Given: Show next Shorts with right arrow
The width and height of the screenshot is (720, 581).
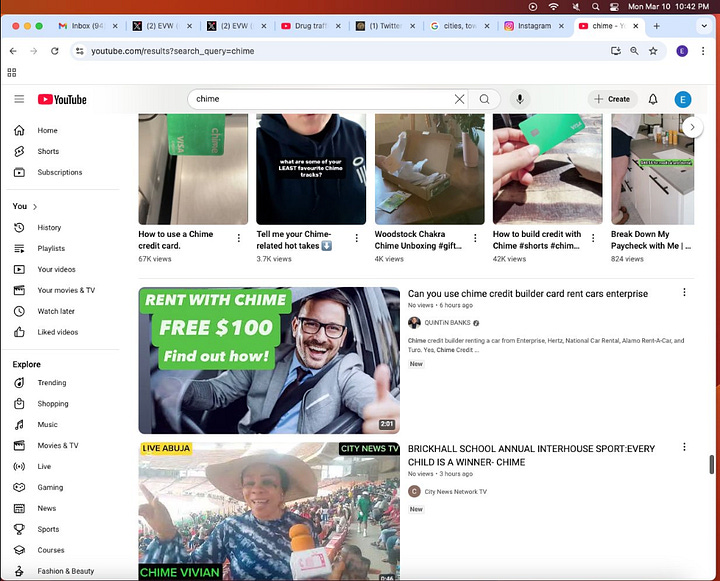Looking at the screenshot, I should (x=692, y=127).
